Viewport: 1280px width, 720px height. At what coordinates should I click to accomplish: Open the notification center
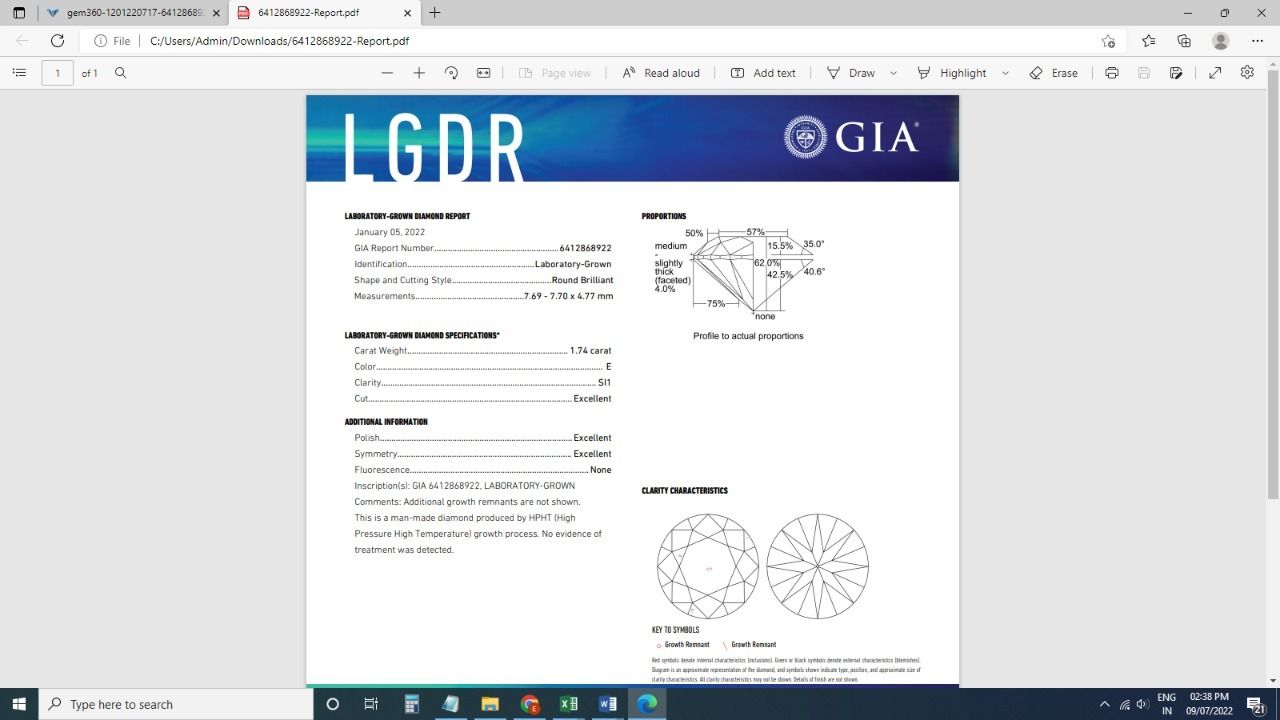1257,704
